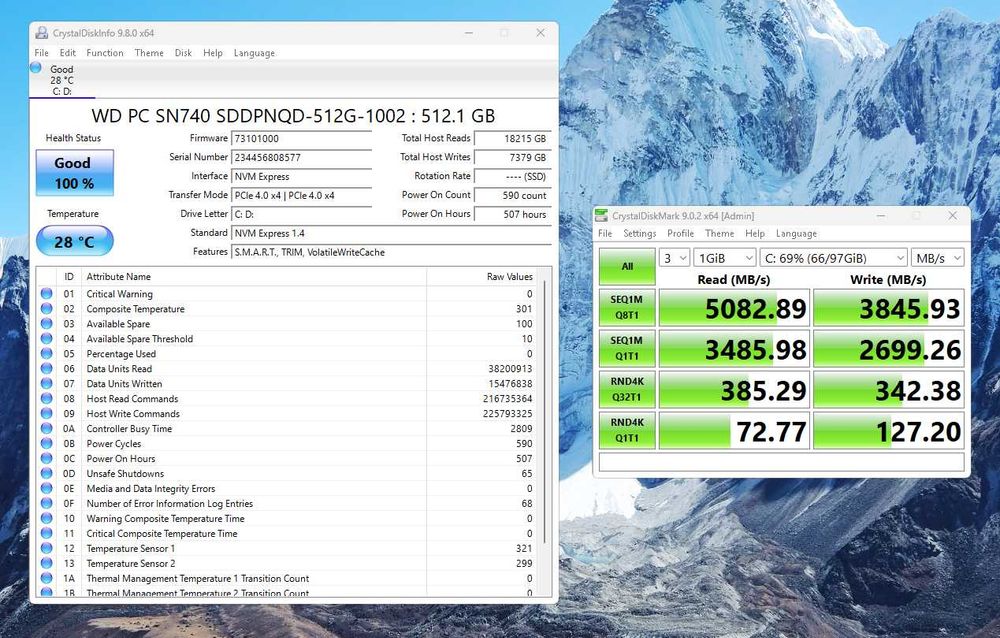Open Help menu in CrystalDiskMark

[754, 234]
